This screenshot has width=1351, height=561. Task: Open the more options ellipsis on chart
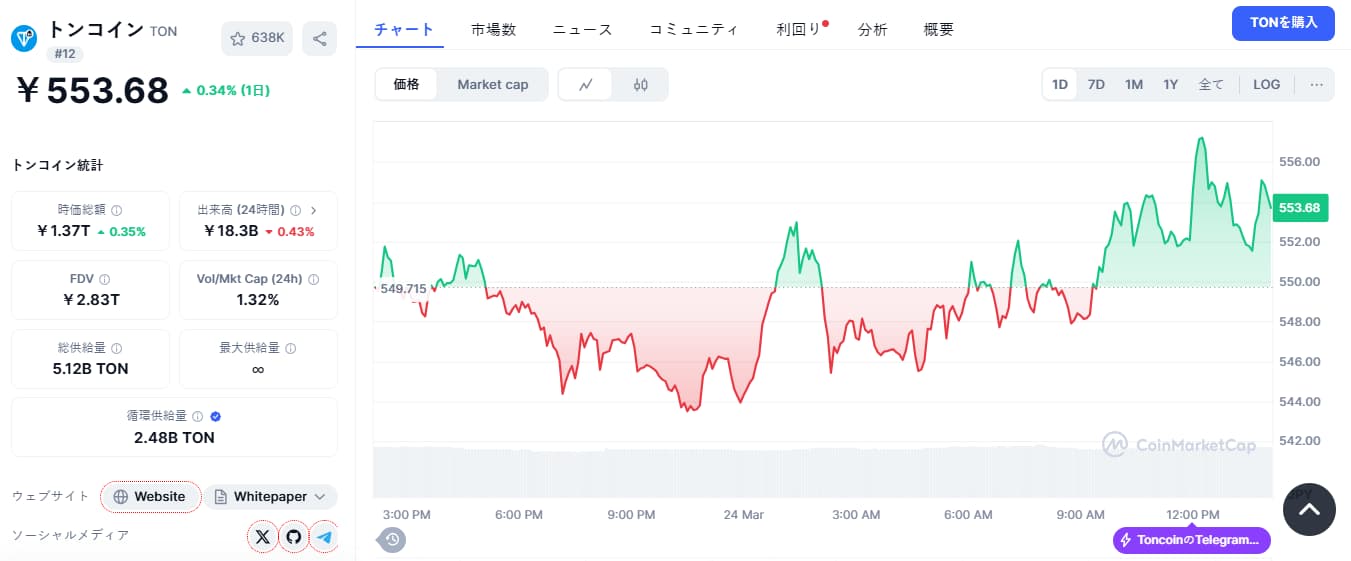tap(1316, 85)
